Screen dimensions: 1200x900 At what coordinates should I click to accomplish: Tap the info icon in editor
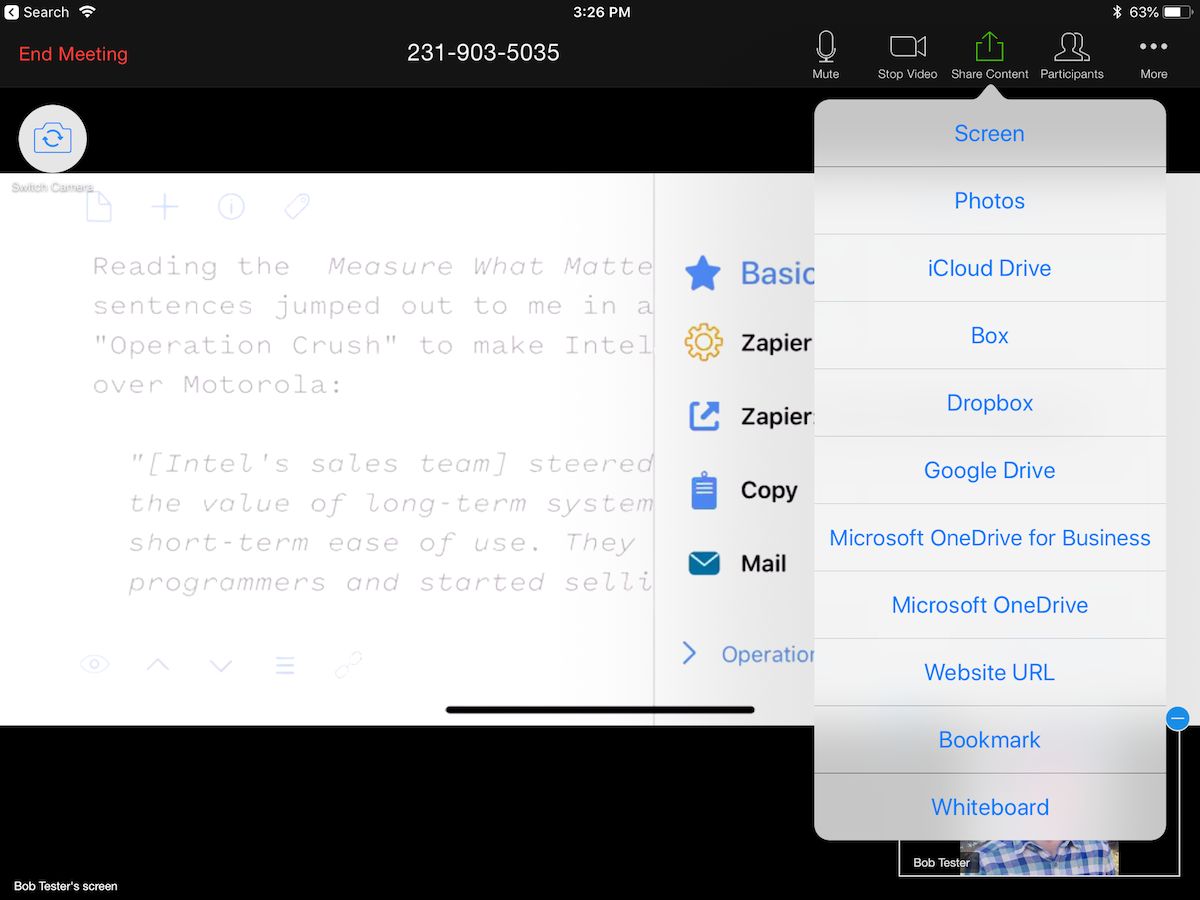click(231, 207)
